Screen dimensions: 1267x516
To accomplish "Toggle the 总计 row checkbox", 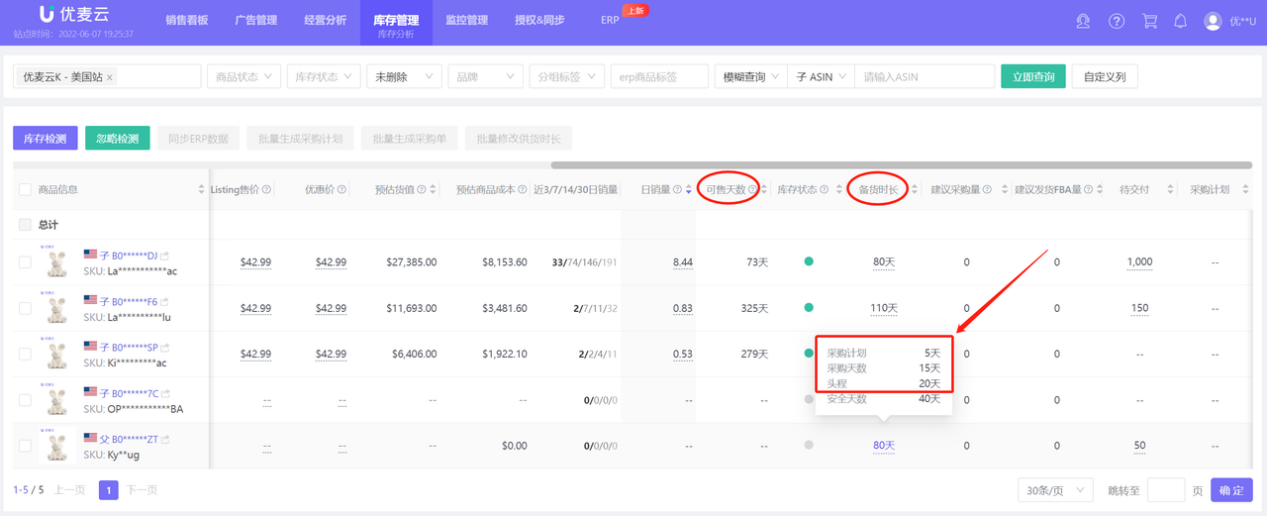I will click(x=25, y=225).
